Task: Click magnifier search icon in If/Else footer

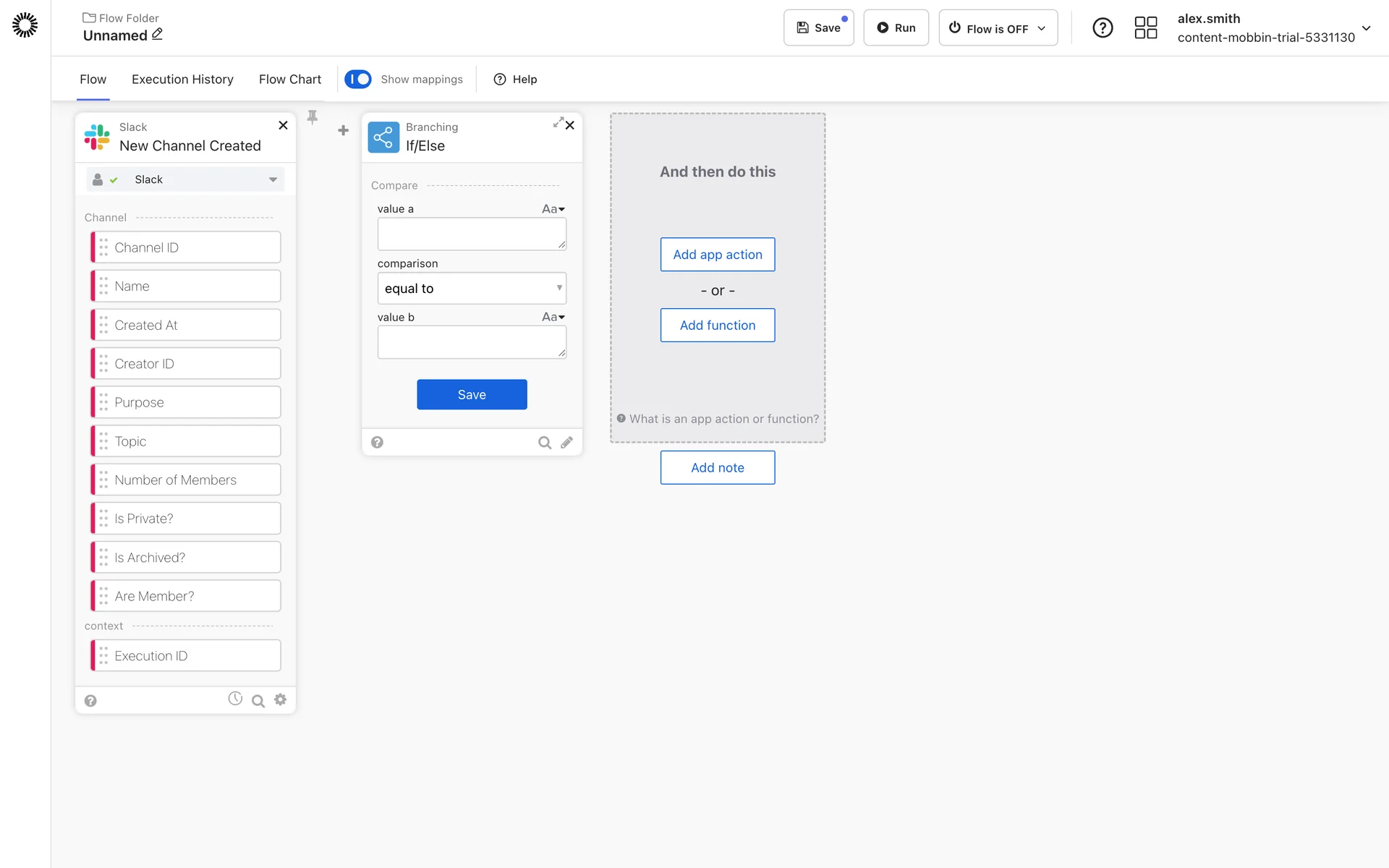Action: 544,442
